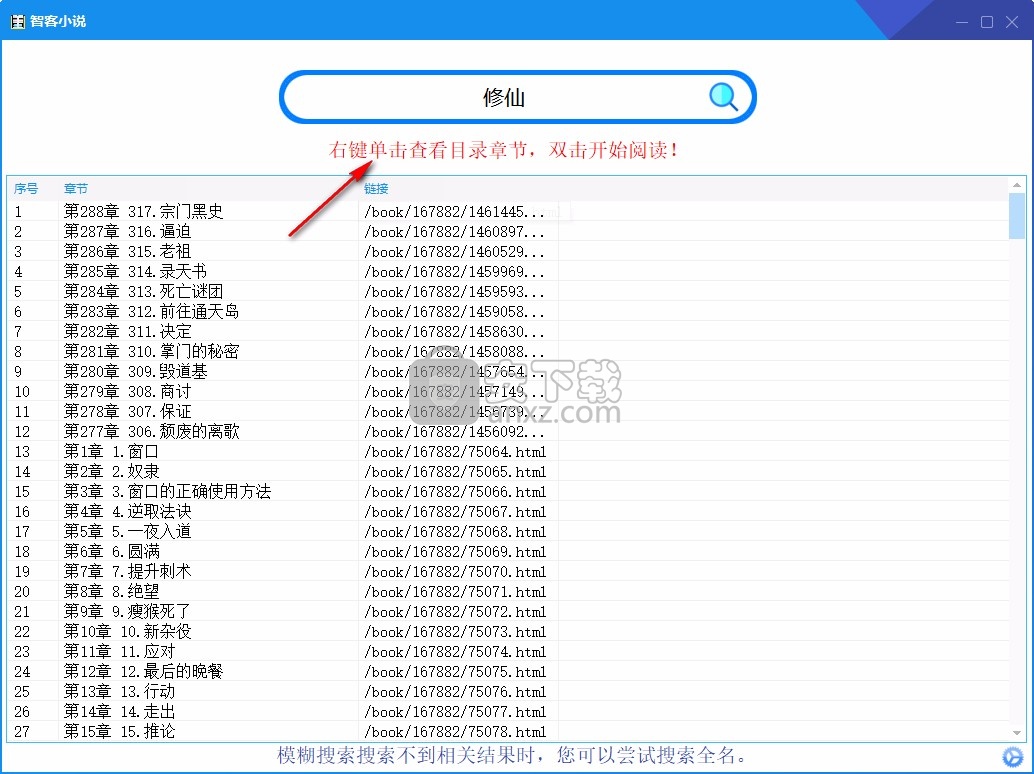Select chapter 第277章 306.颓废的离歌
1034x774 pixels.
pos(151,431)
